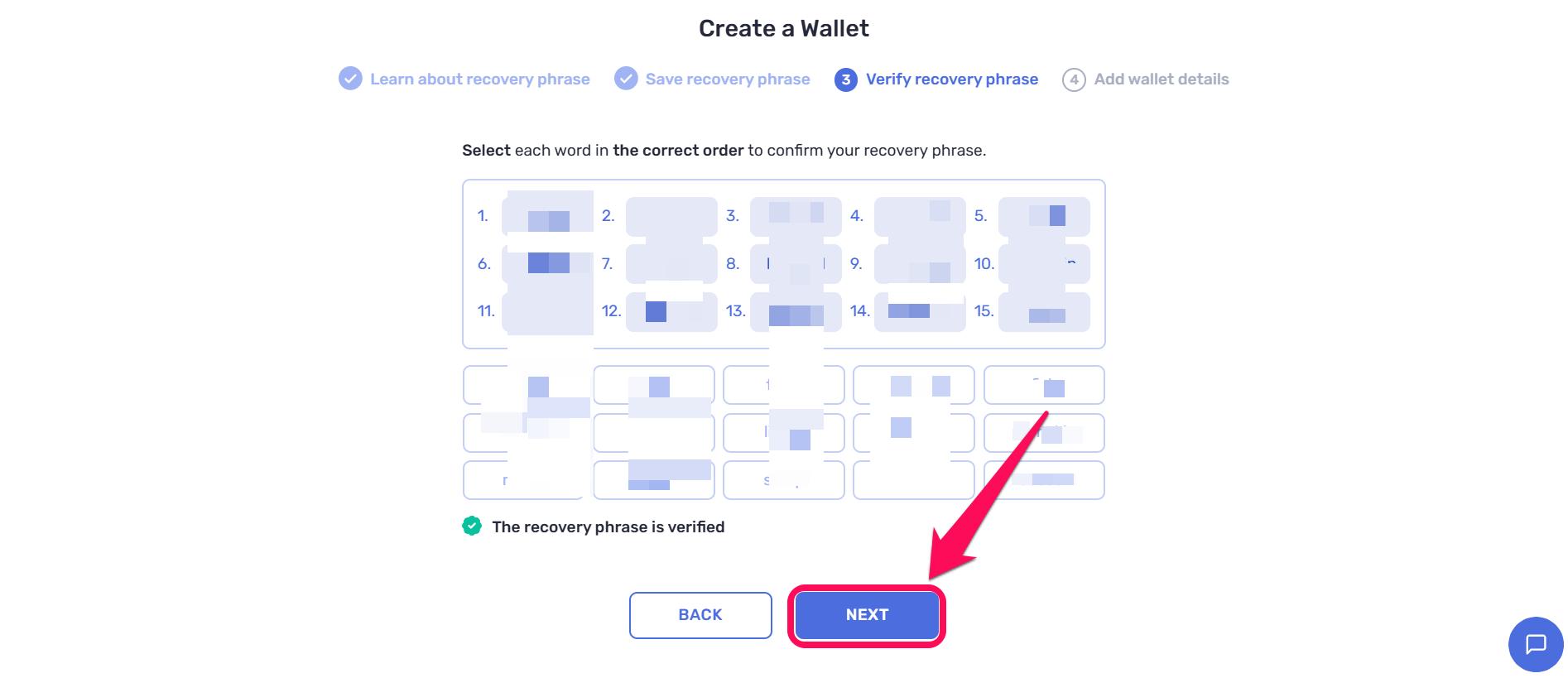Click the word option in the middle choice row

pos(783,432)
